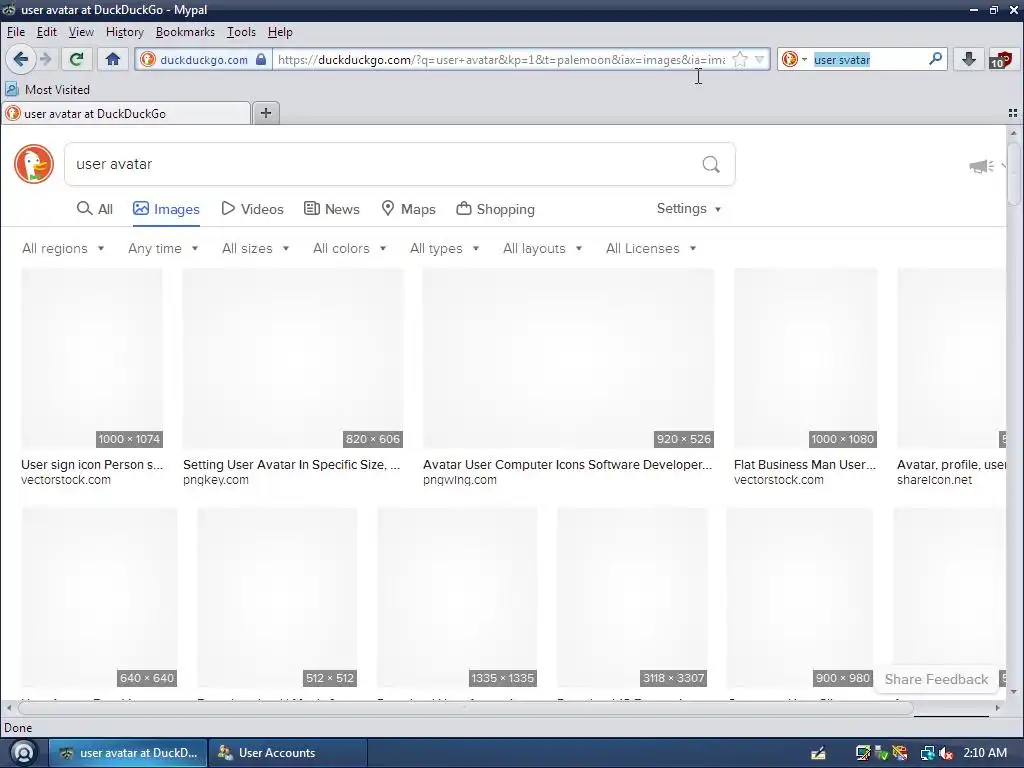The width and height of the screenshot is (1024, 768).
Task: Click the muted speaker icon in system tray
Action: (946, 754)
